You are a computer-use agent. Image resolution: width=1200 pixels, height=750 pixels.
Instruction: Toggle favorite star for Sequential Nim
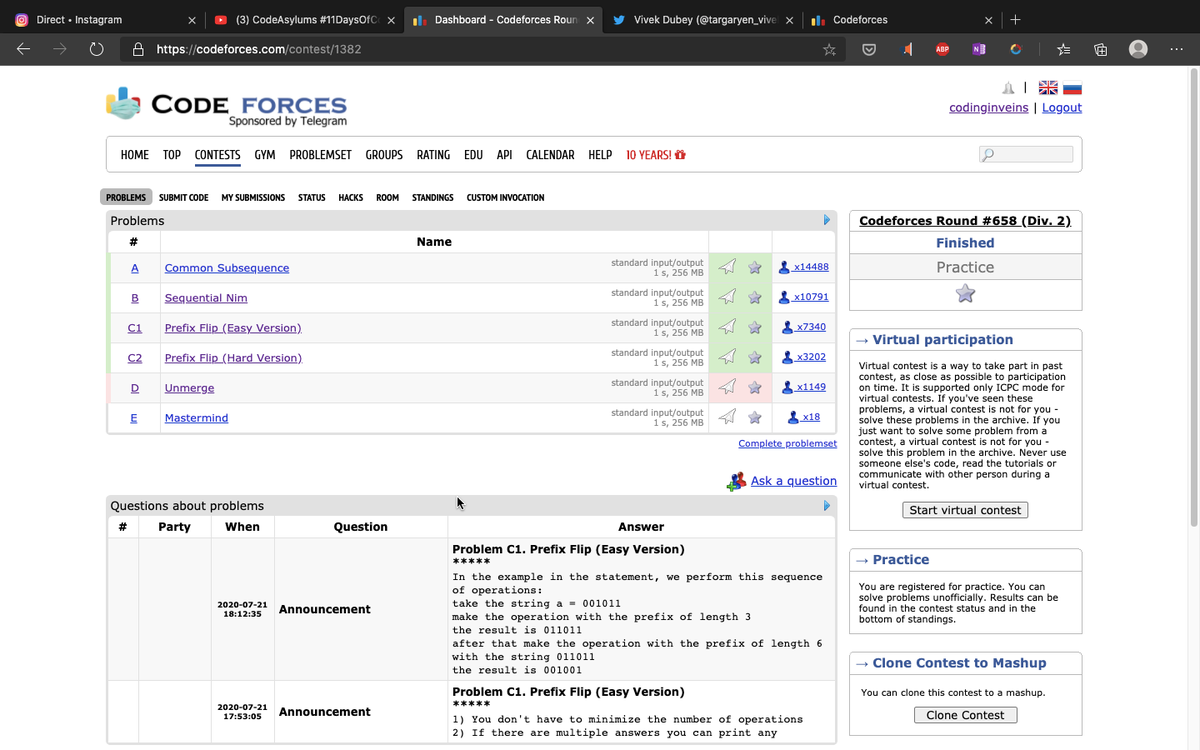pyautogui.click(x=755, y=297)
